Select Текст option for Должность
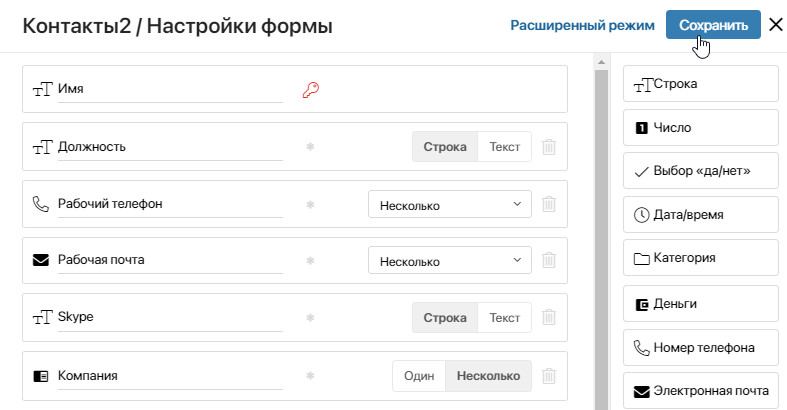The width and height of the screenshot is (787, 410). 504,147
